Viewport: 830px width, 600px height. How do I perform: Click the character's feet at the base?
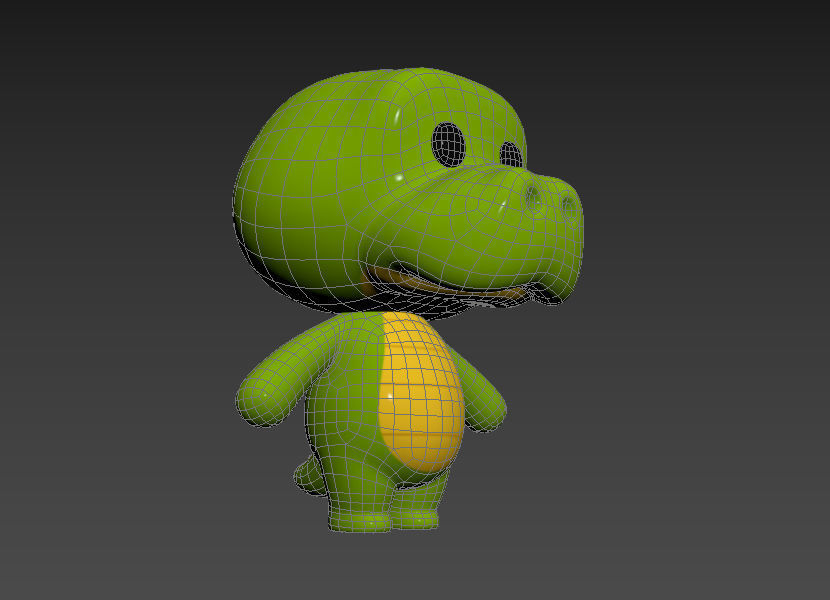(x=384, y=520)
